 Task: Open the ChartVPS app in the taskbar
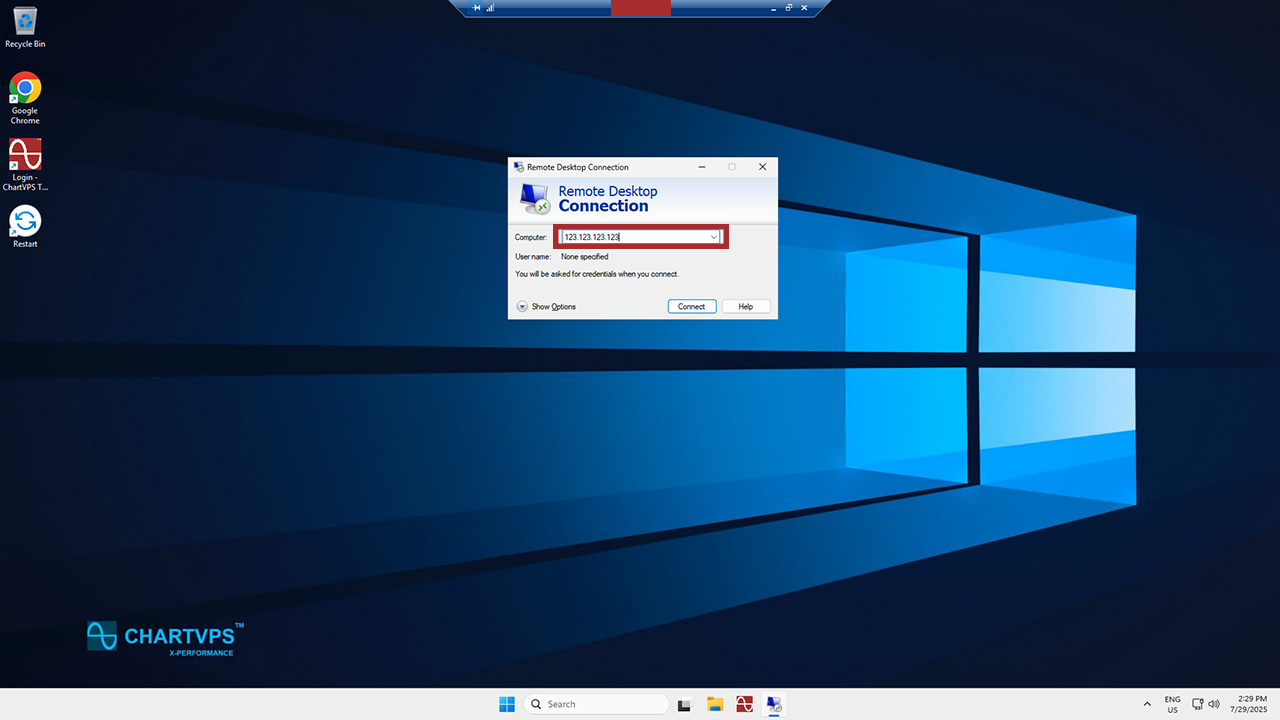pyautogui.click(x=744, y=704)
